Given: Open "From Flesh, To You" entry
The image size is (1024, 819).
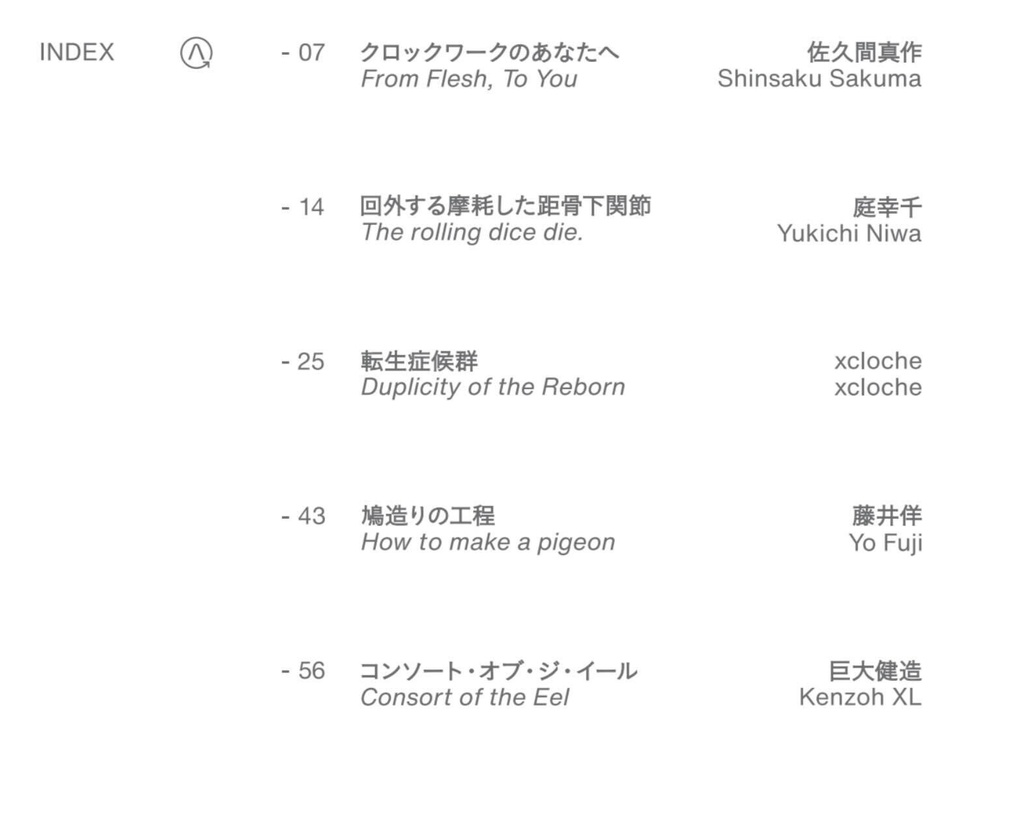Looking at the screenshot, I should click(469, 79).
